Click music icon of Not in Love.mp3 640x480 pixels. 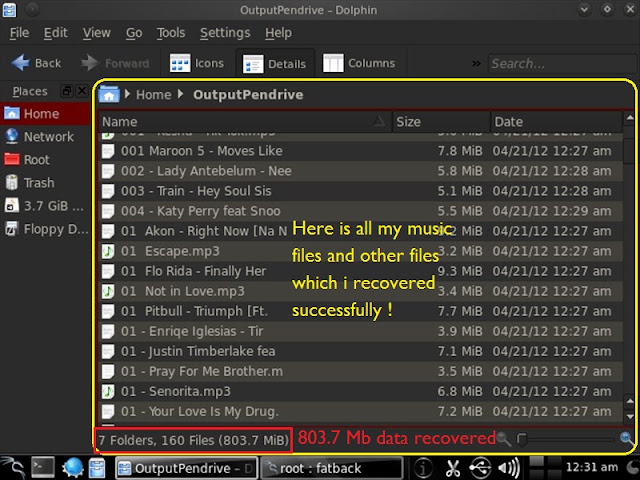tap(108, 291)
